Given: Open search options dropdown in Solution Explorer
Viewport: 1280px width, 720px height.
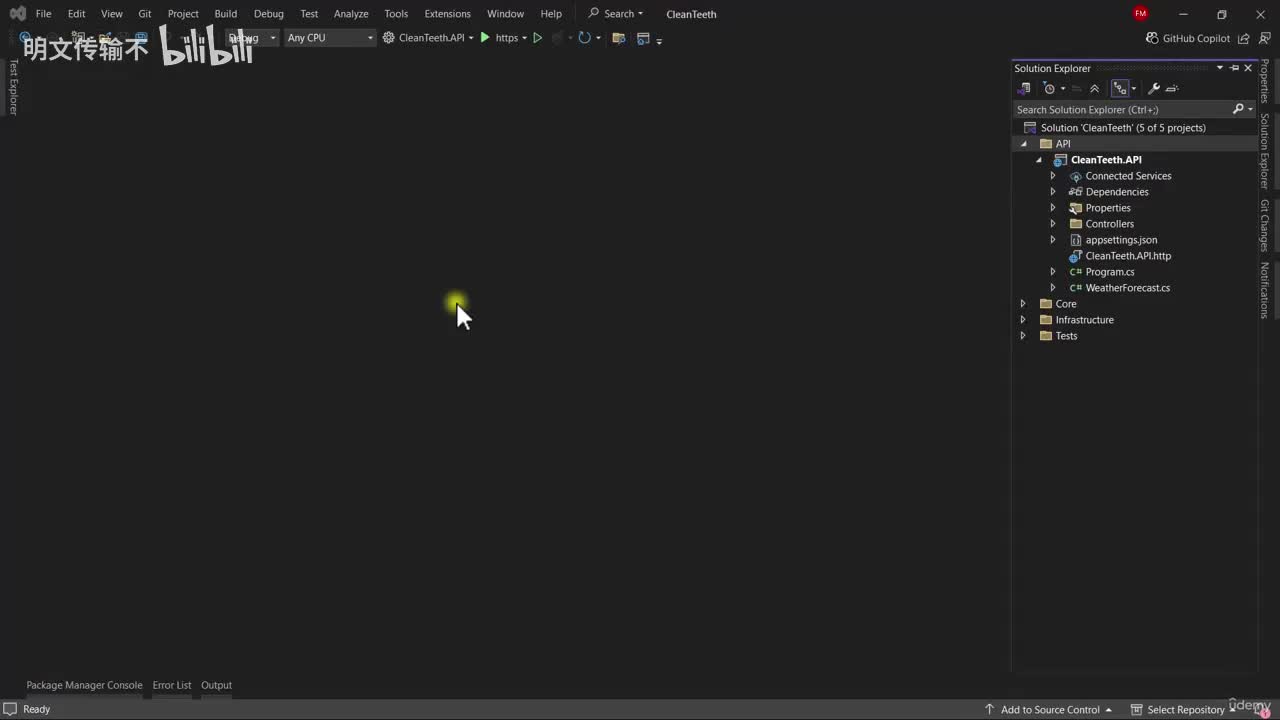Looking at the screenshot, I should [x=1250, y=109].
